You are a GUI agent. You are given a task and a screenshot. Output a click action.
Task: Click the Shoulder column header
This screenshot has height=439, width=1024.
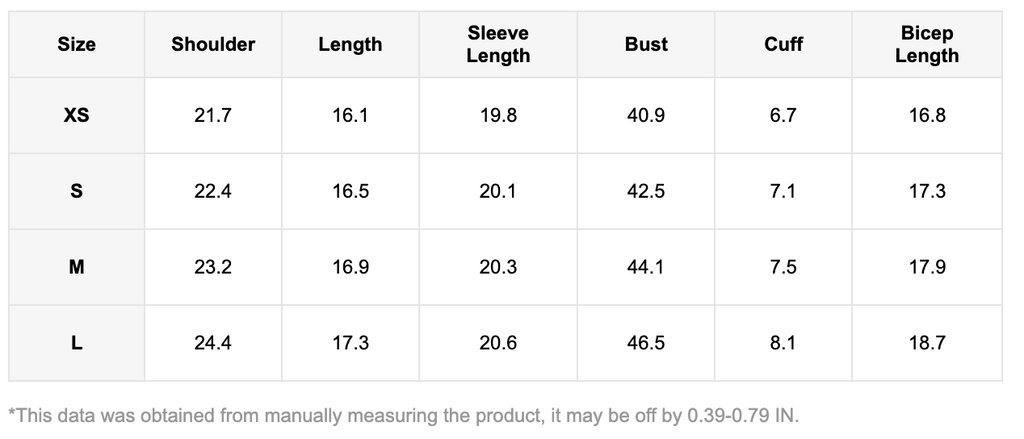pyautogui.click(x=213, y=44)
